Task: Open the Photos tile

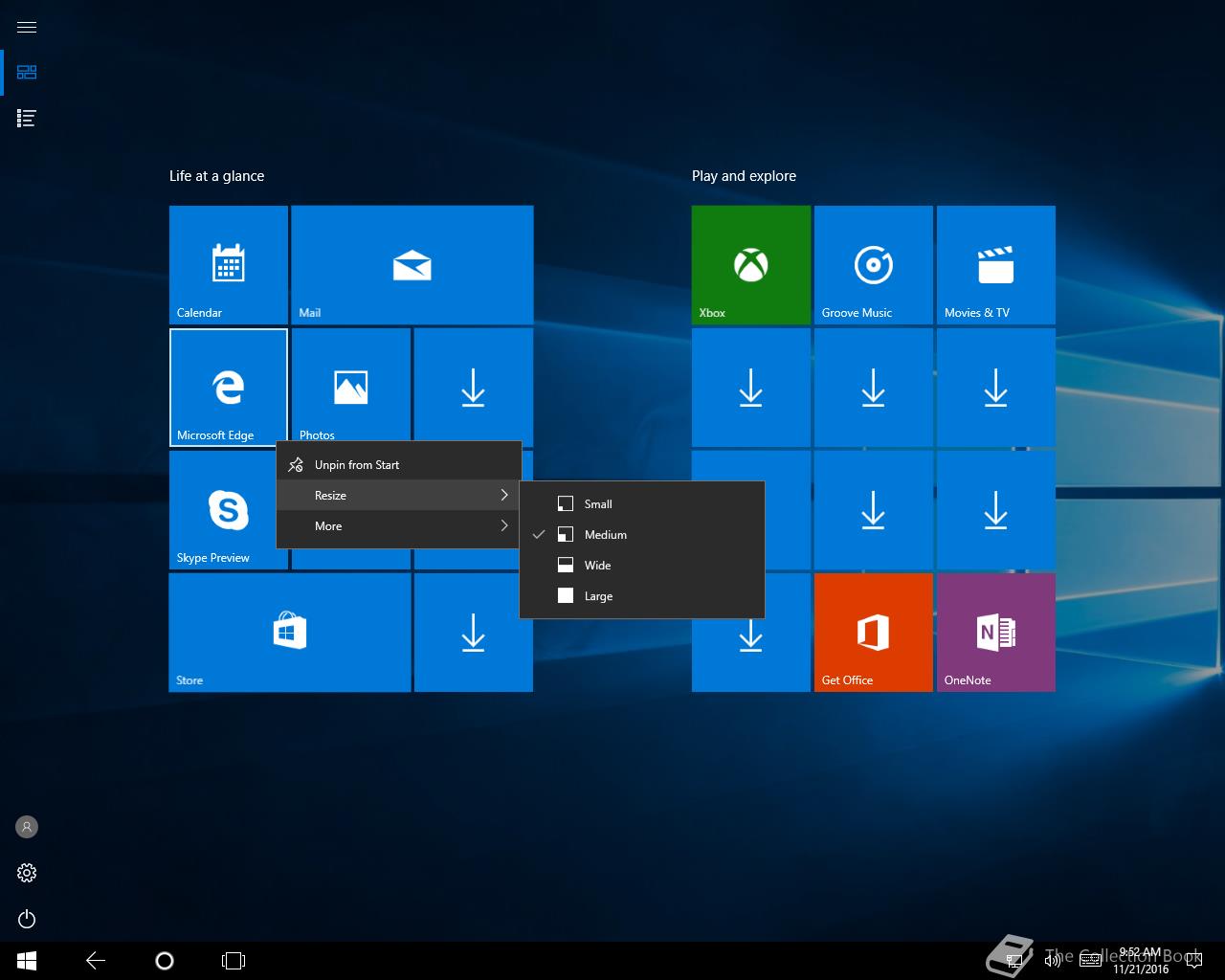Action: (351, 386)
